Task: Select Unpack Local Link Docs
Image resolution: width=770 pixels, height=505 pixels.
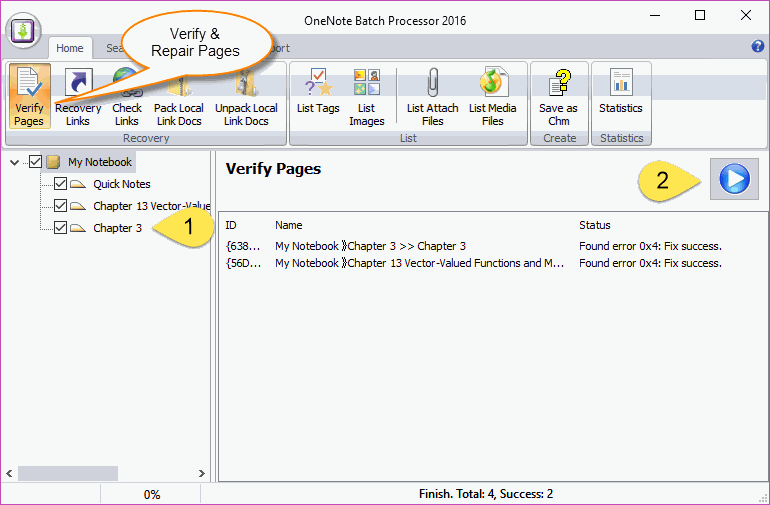Action: click(246, 96)
